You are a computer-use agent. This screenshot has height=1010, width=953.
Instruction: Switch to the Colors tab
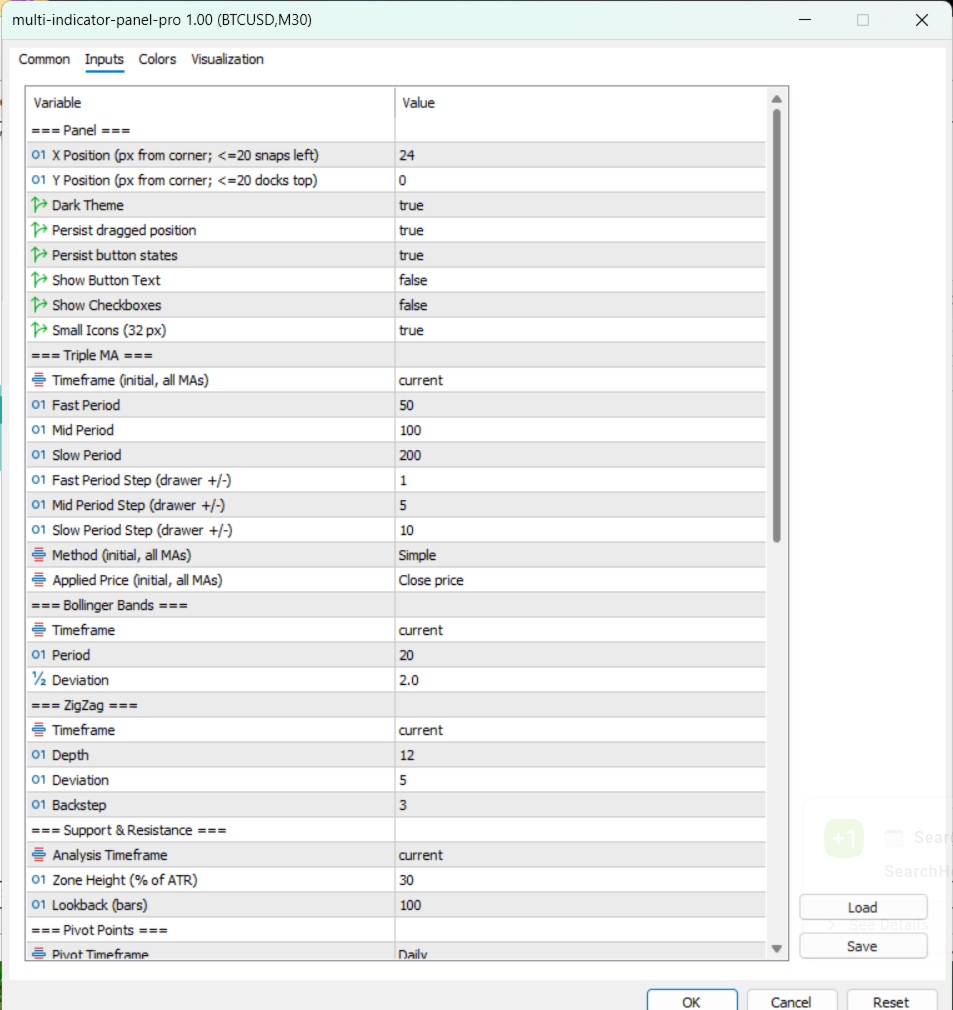(x=157, y=59)
